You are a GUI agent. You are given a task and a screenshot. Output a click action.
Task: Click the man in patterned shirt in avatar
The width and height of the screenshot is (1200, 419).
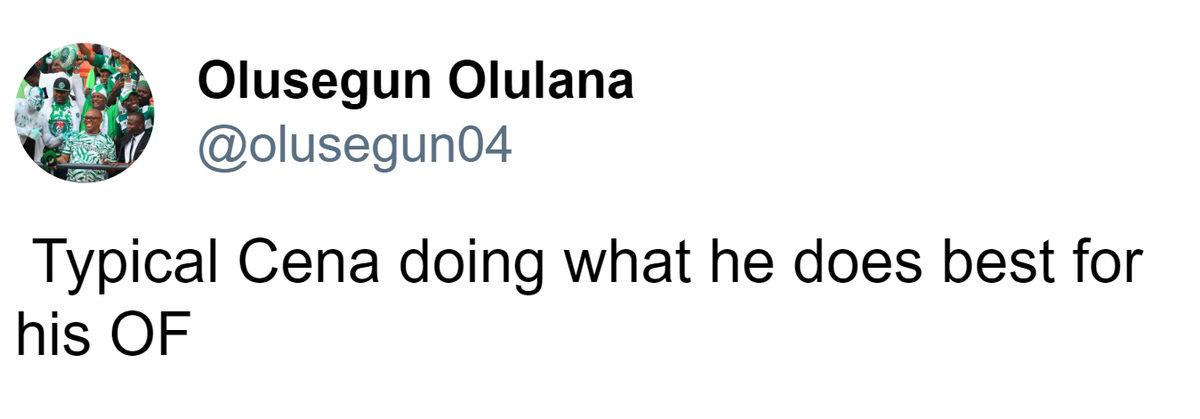click(90, 145)
